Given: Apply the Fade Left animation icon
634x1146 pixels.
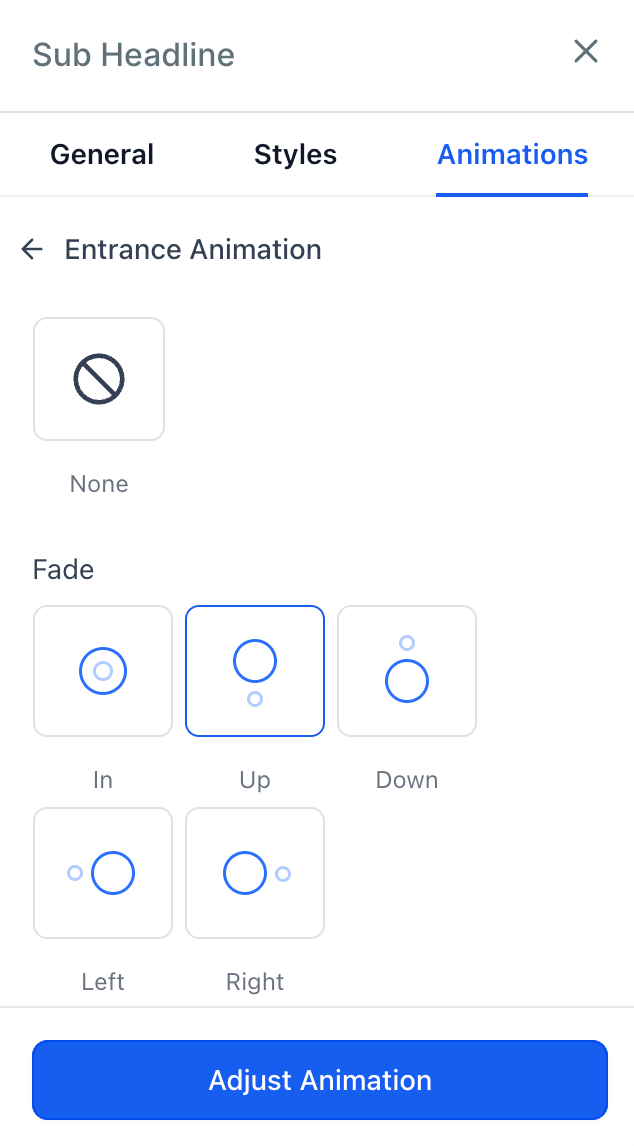Looking at the screenshot, I should (x=103, y=873).
